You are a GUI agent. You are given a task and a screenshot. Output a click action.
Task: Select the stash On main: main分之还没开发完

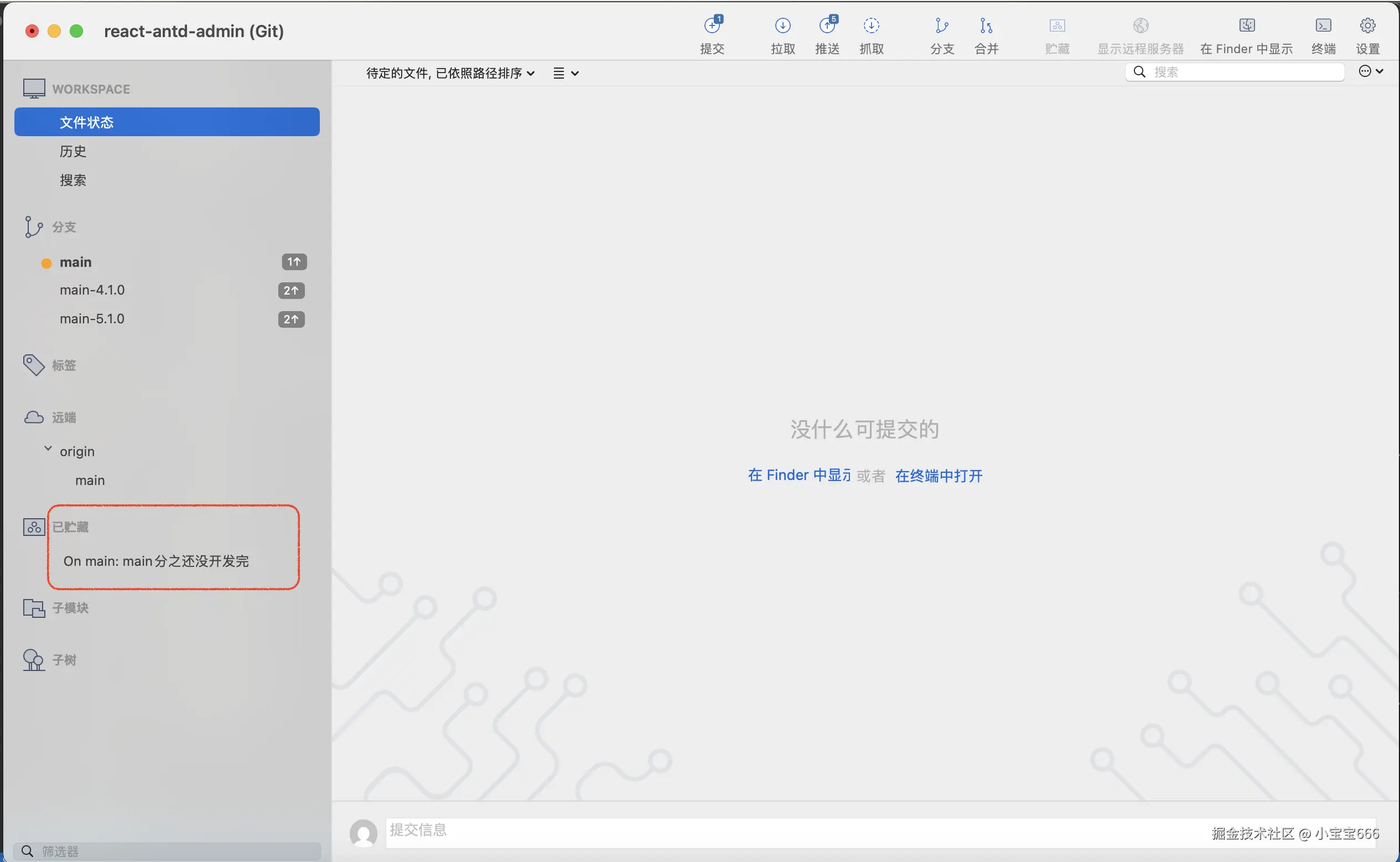point(157,561)
